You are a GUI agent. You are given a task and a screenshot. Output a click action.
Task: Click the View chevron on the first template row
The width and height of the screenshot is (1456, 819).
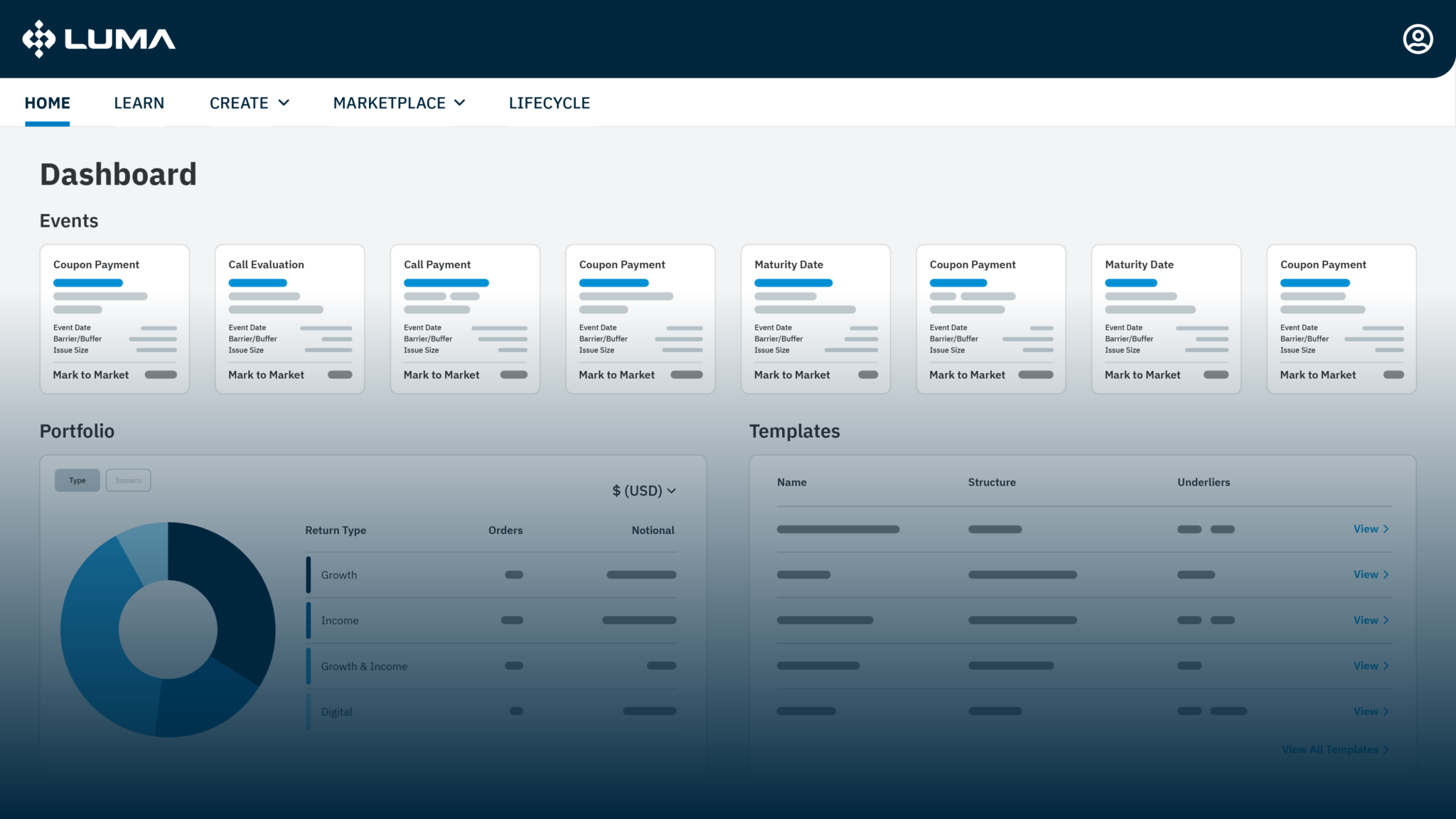(1386, 529)
